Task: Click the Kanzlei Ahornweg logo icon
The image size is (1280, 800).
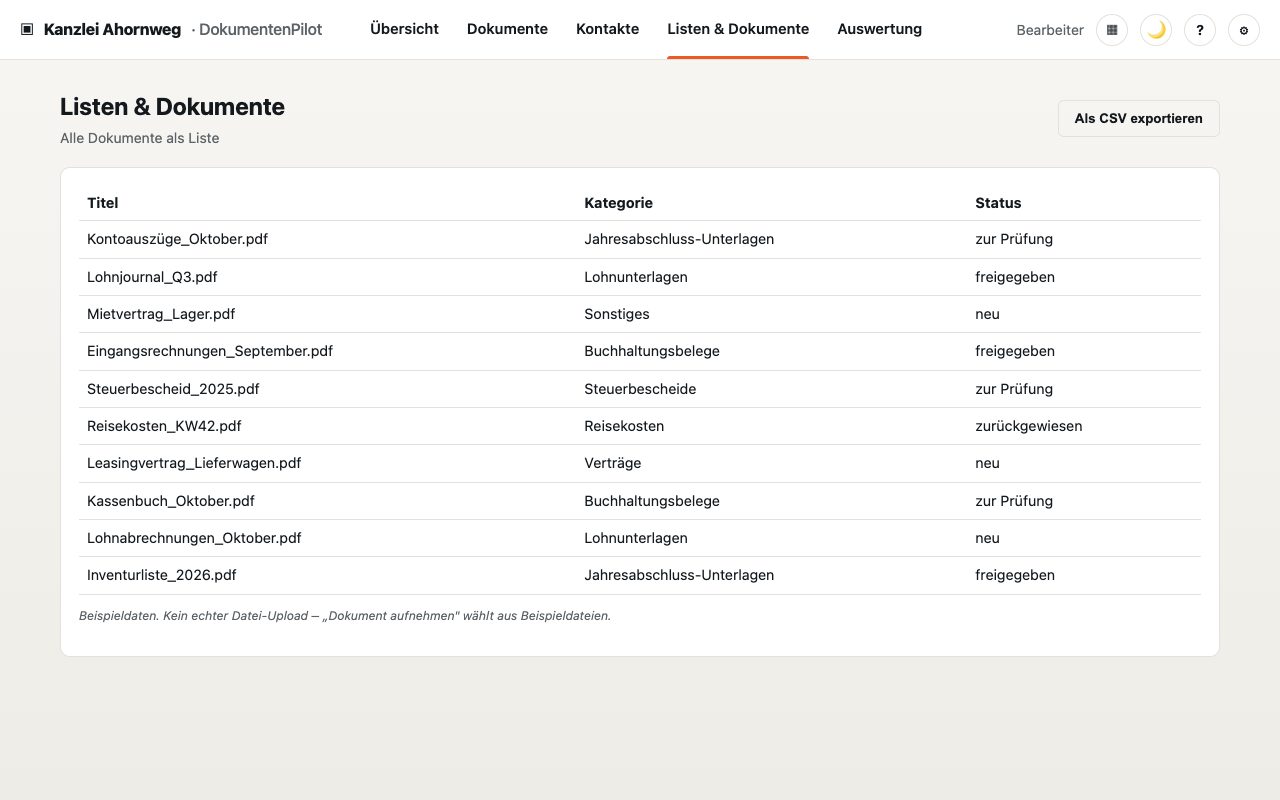Action: tap(27, 29)
